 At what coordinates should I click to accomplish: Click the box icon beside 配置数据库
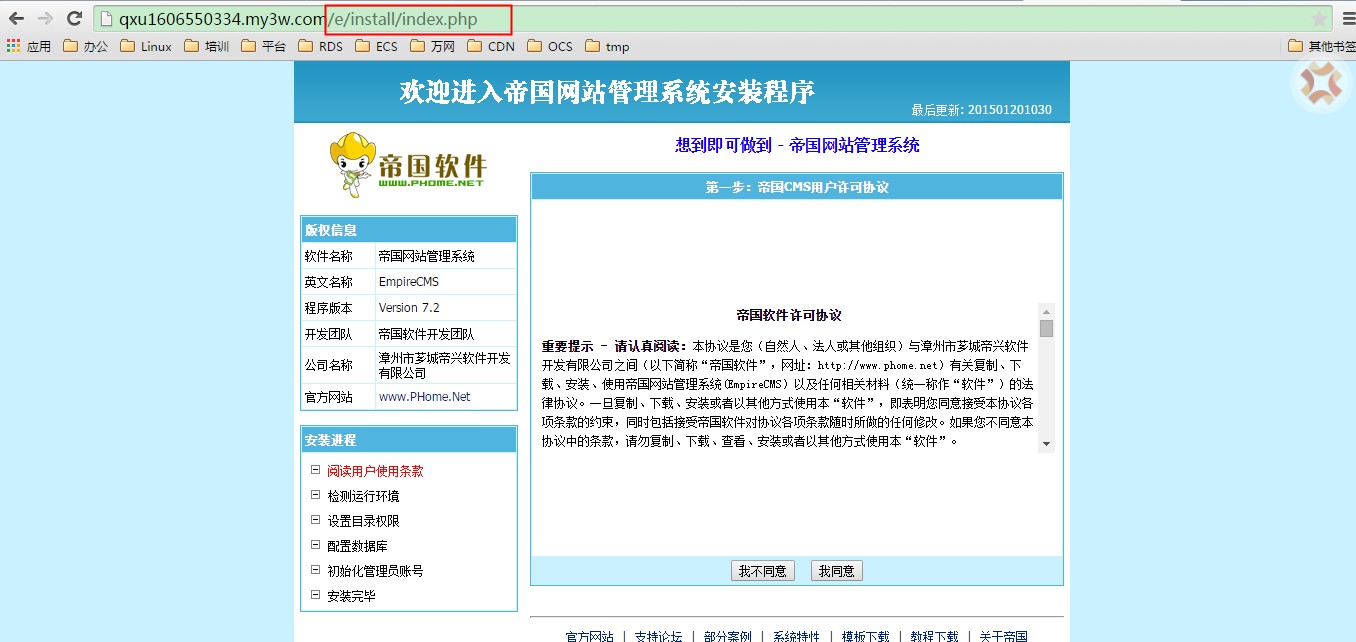click(315, 545)
